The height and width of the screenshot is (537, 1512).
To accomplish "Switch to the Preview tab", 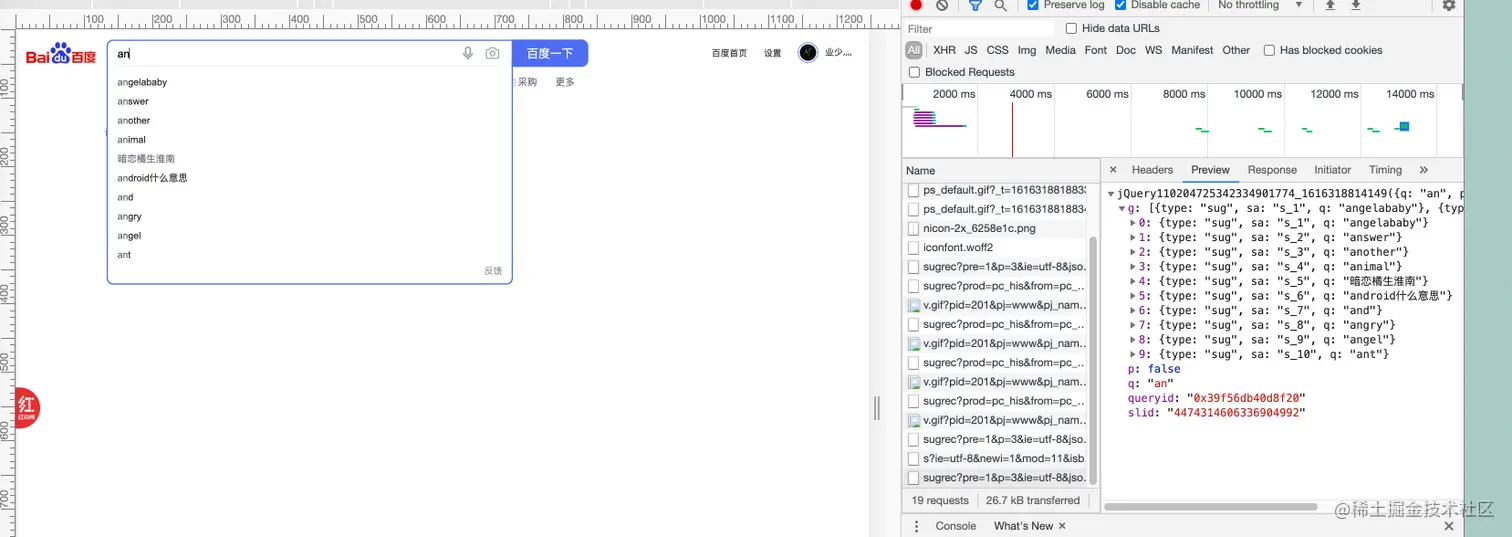I will click(x=1210, y=170).
